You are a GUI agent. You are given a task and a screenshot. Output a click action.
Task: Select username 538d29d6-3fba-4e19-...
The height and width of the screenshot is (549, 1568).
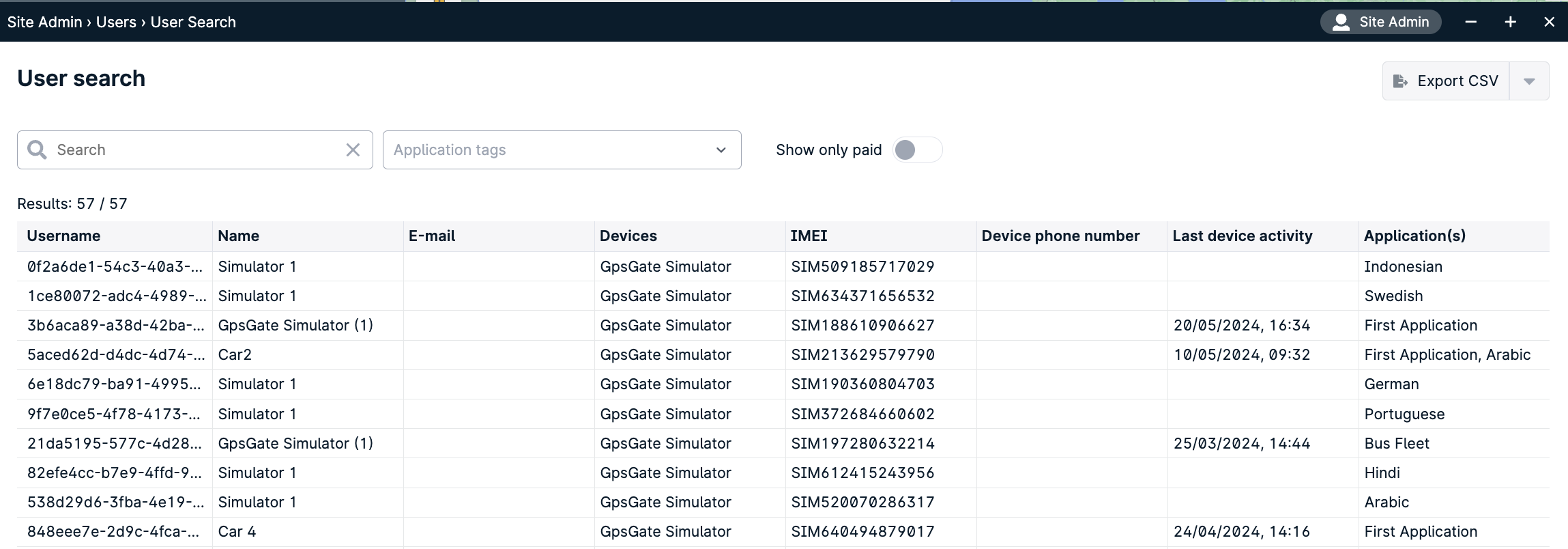point(116,502)
